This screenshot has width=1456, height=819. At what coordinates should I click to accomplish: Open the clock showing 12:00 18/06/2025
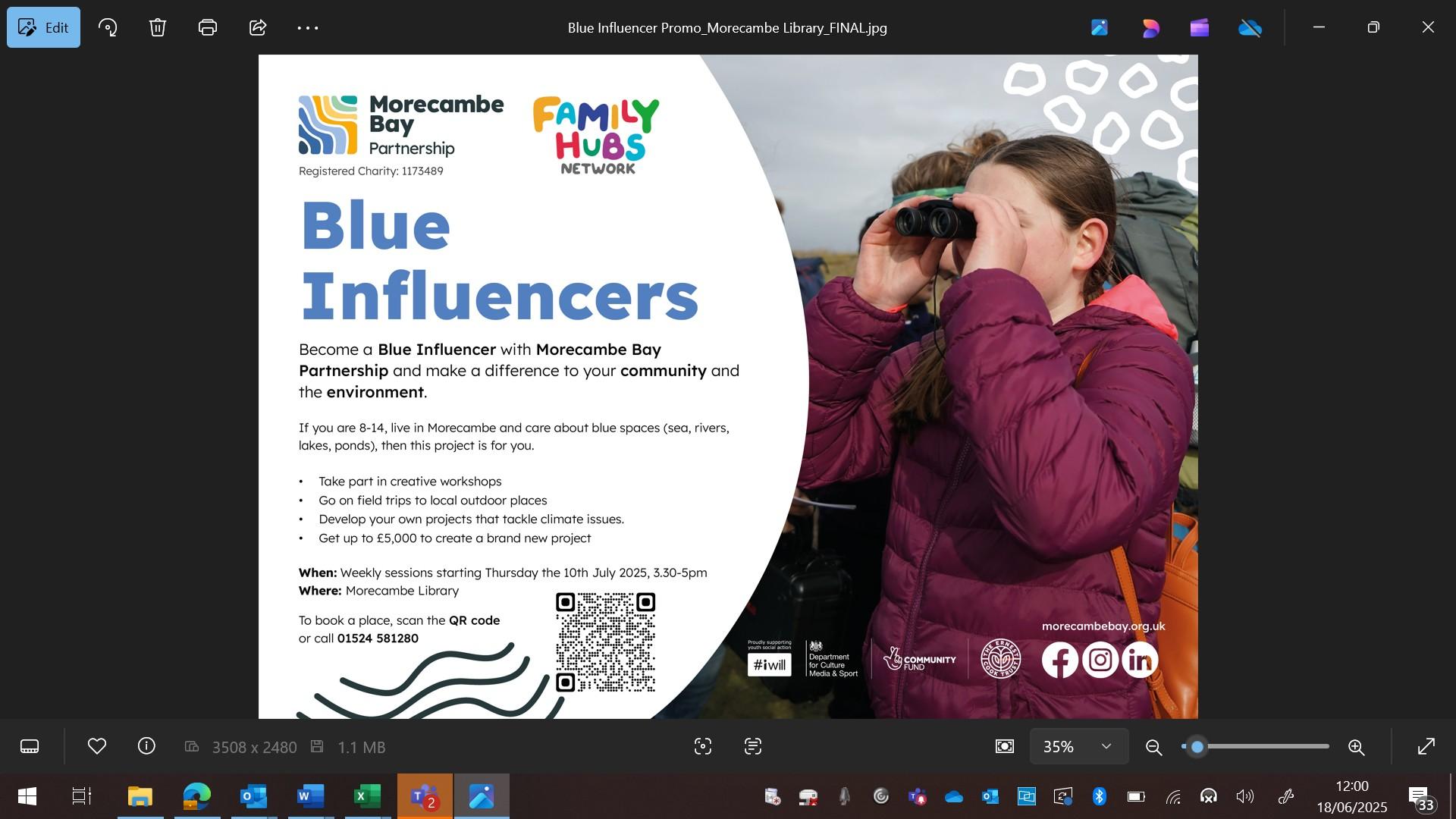click(1351, 796)
